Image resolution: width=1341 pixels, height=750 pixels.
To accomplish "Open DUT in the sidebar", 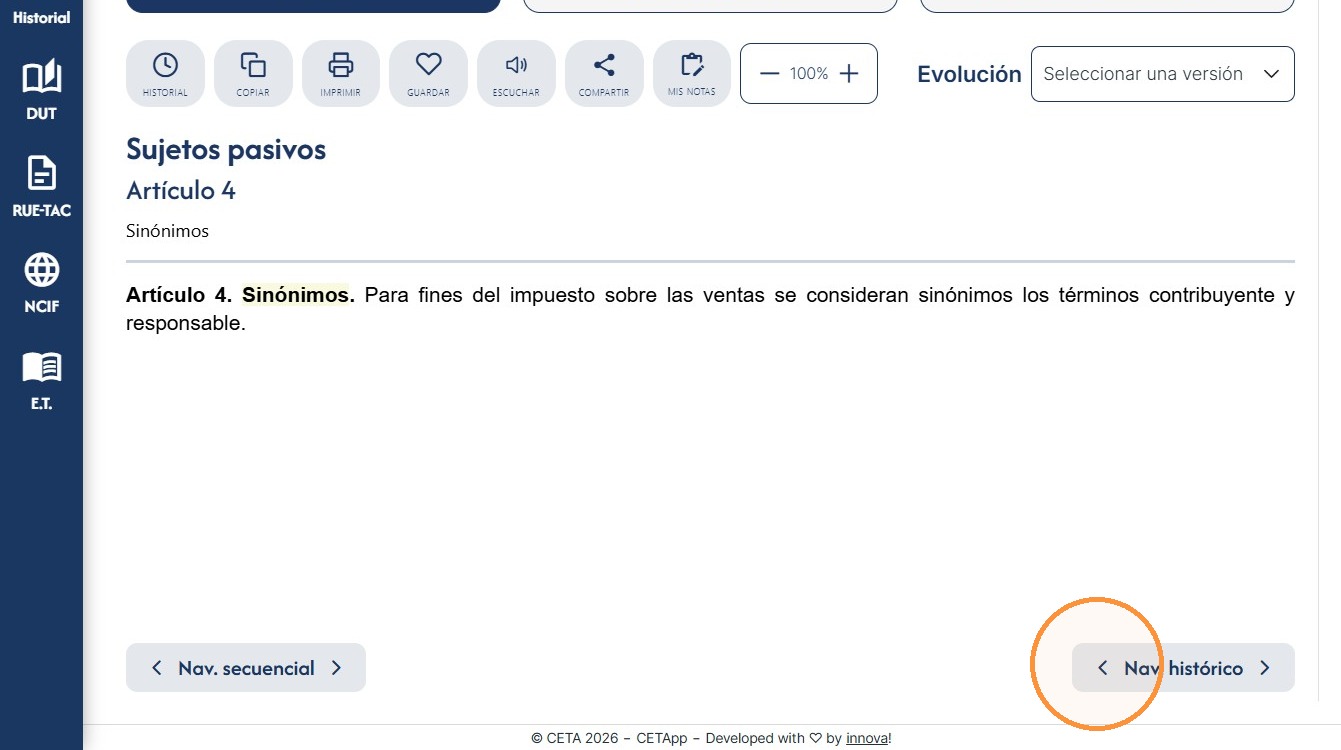I will pos(41,89).
